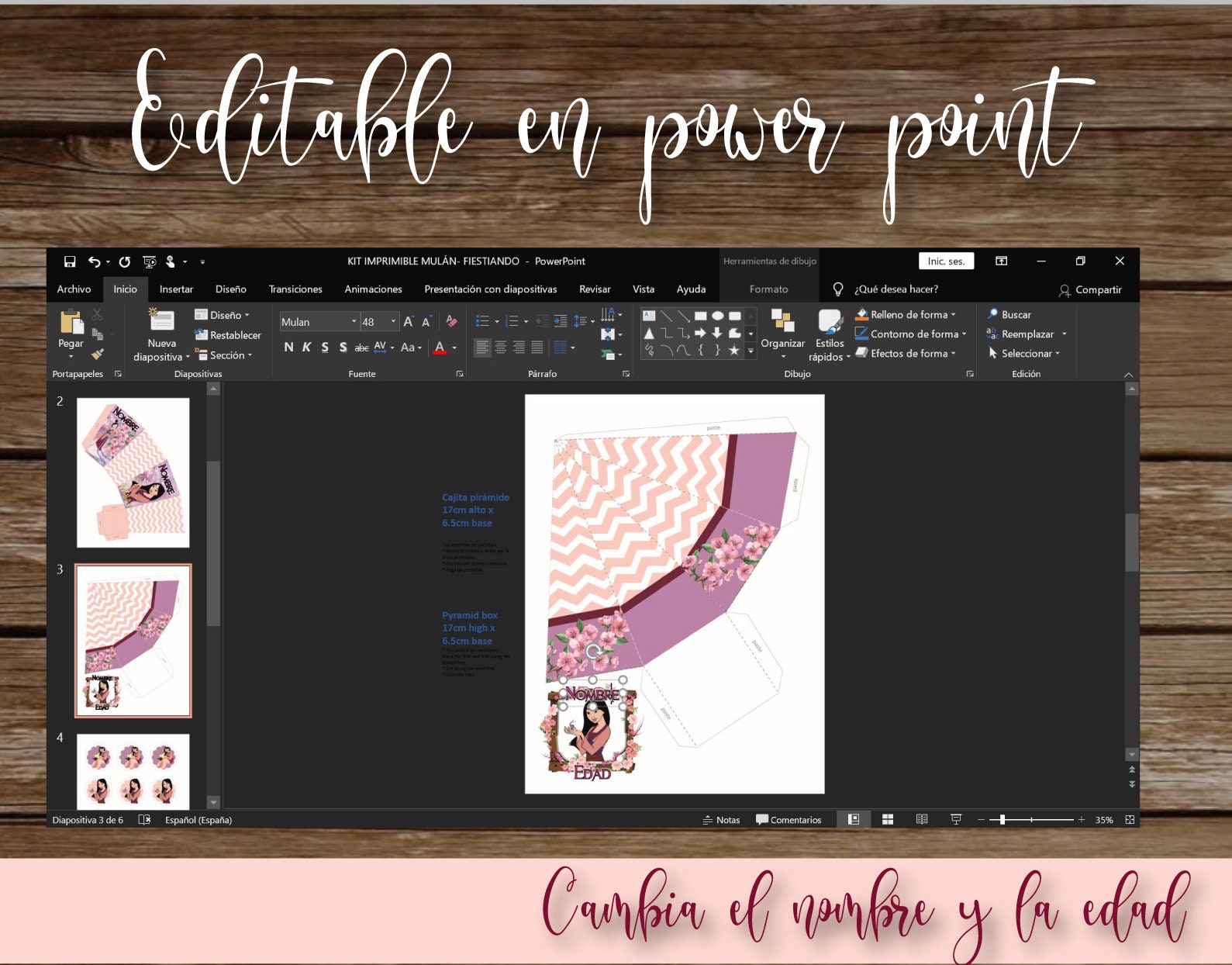The image size is (1232, 965).
Task: Clear all text formatting
Action: (x=451, y=321)
